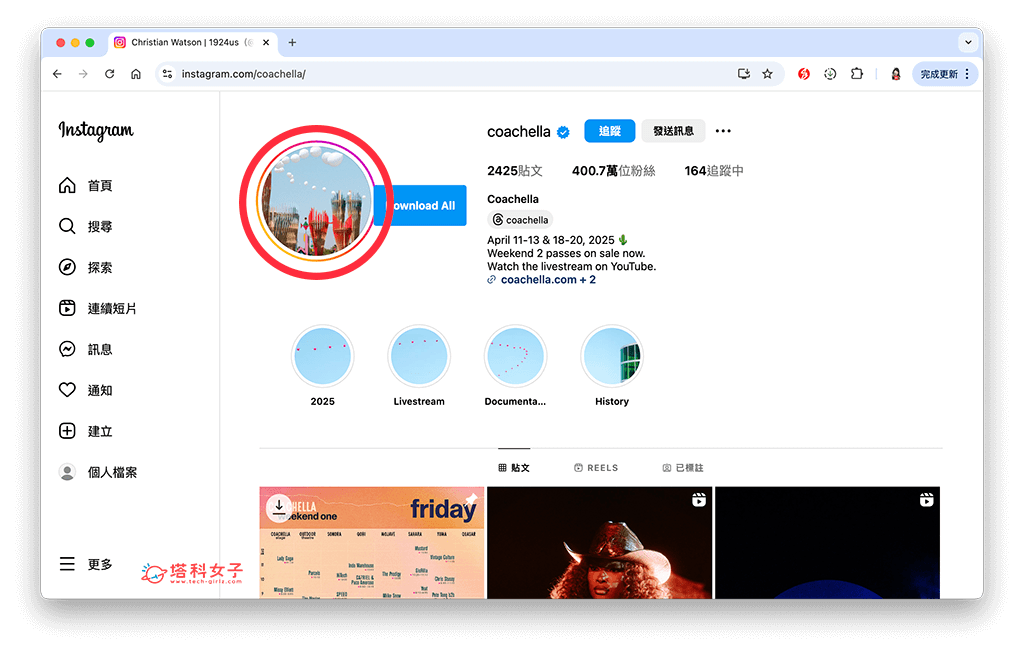Click the coachella username heading
Screen dimensions: 1024x653
519,132
